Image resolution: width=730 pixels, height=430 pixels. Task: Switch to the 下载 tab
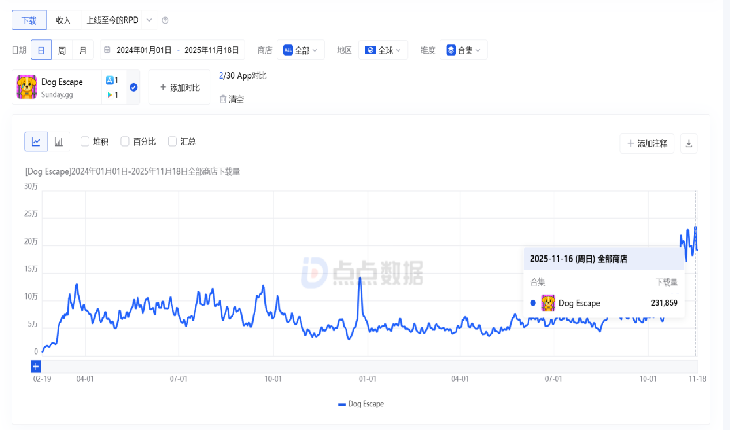28,20
